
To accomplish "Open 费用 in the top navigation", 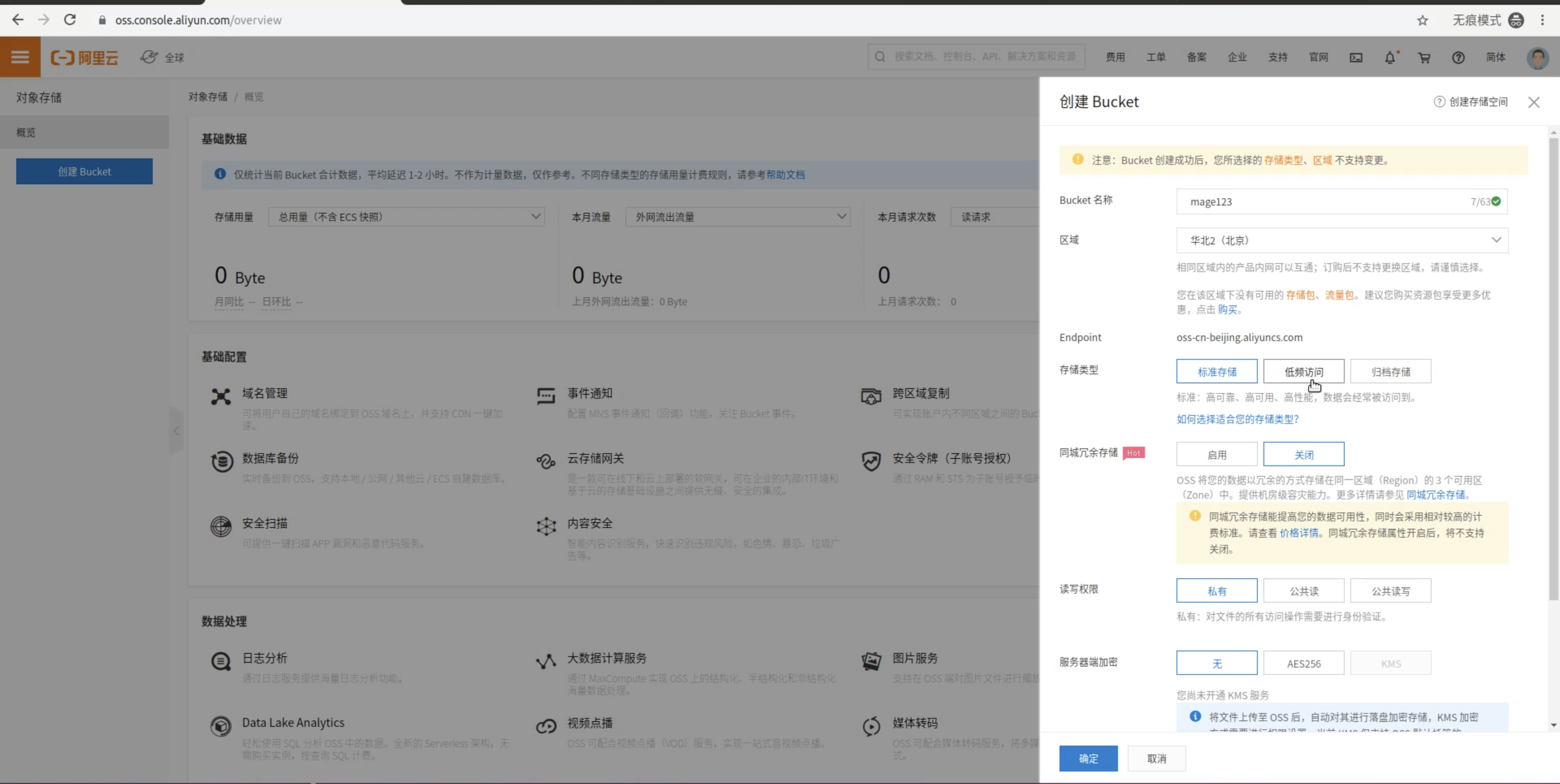I will 1115,57.
